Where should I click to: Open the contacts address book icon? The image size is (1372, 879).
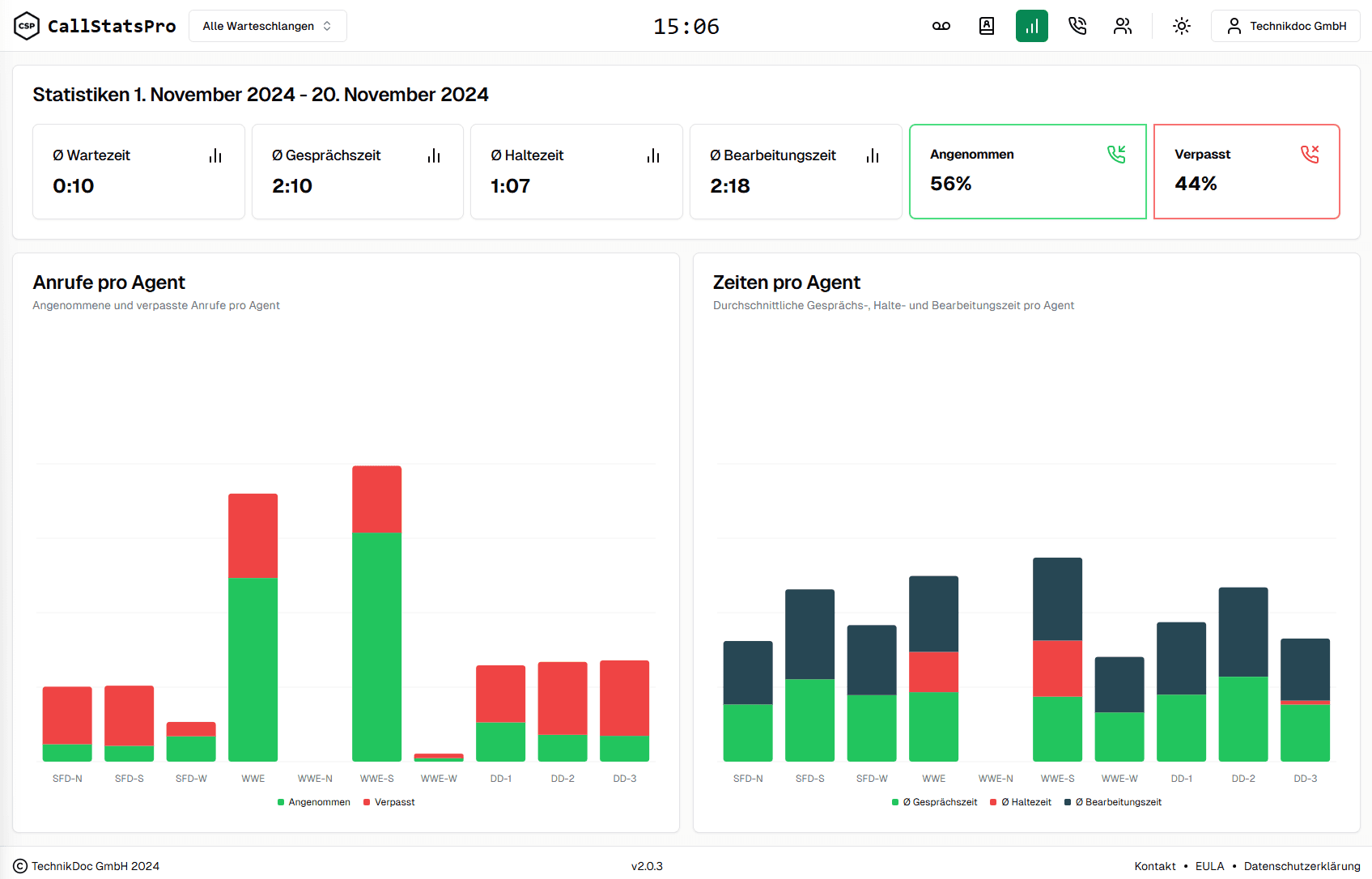pos(987,26)
